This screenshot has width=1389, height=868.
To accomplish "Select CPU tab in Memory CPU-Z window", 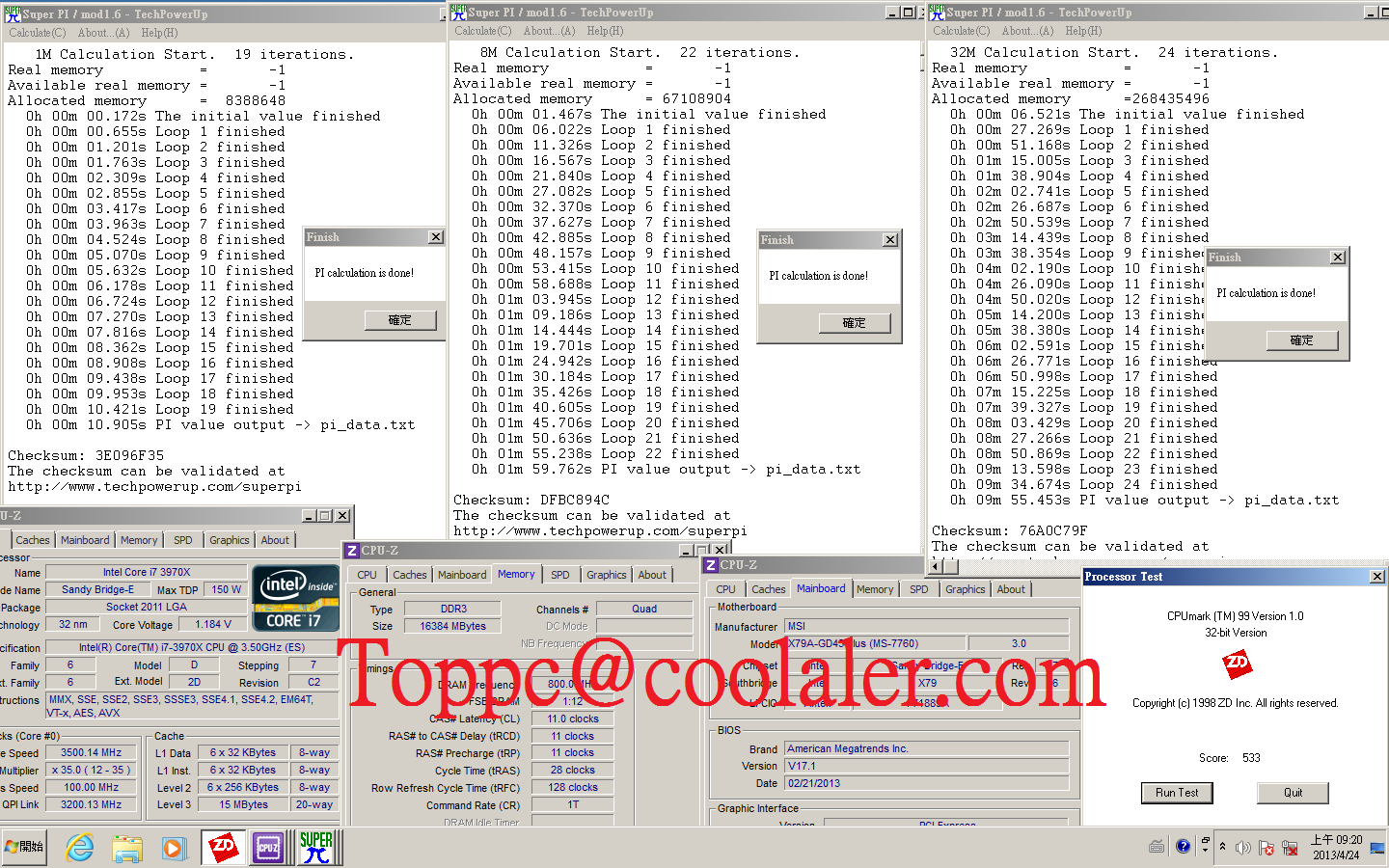I will click(368, 575).
